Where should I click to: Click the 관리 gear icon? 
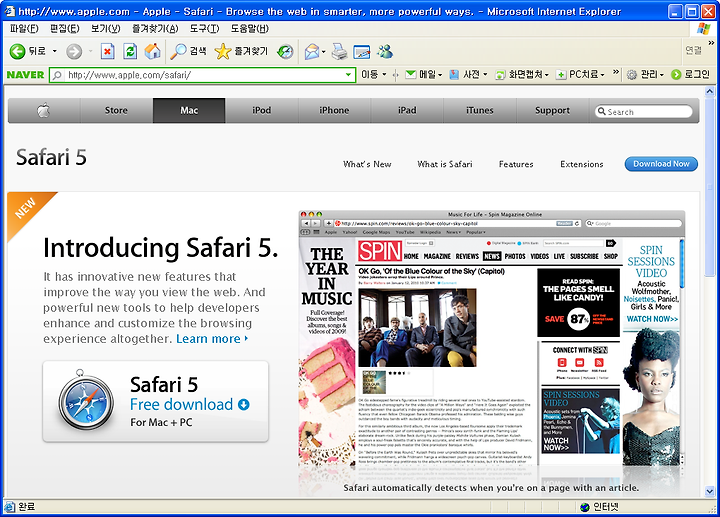632,74
